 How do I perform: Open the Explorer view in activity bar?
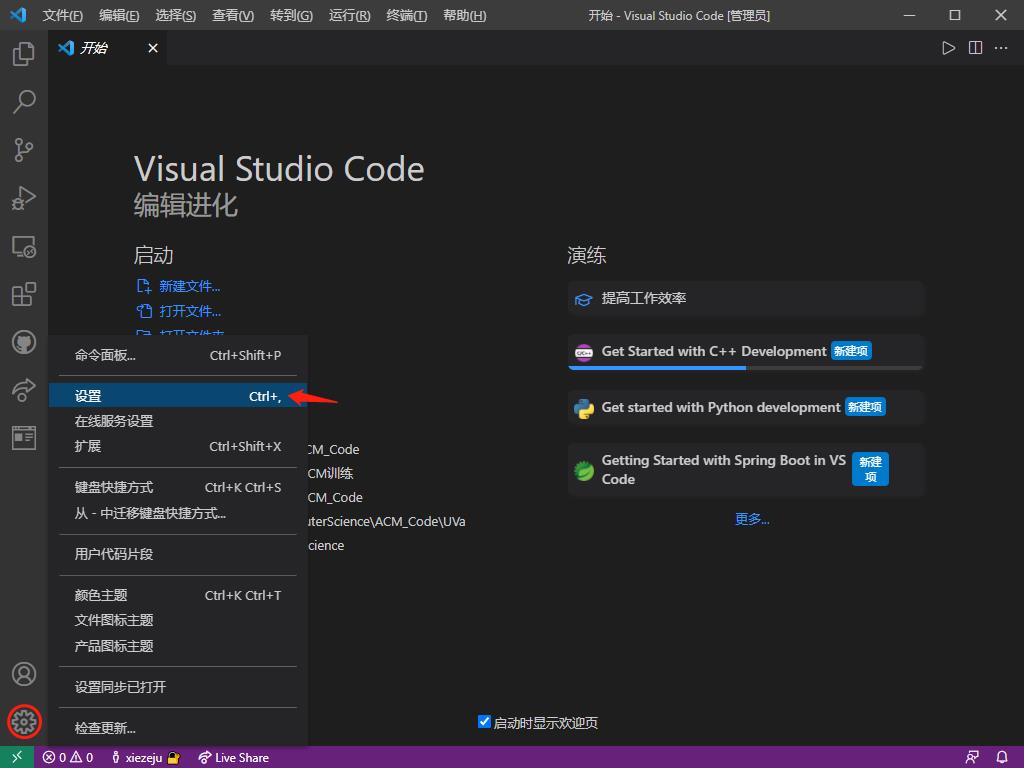(x=24, y=54)
